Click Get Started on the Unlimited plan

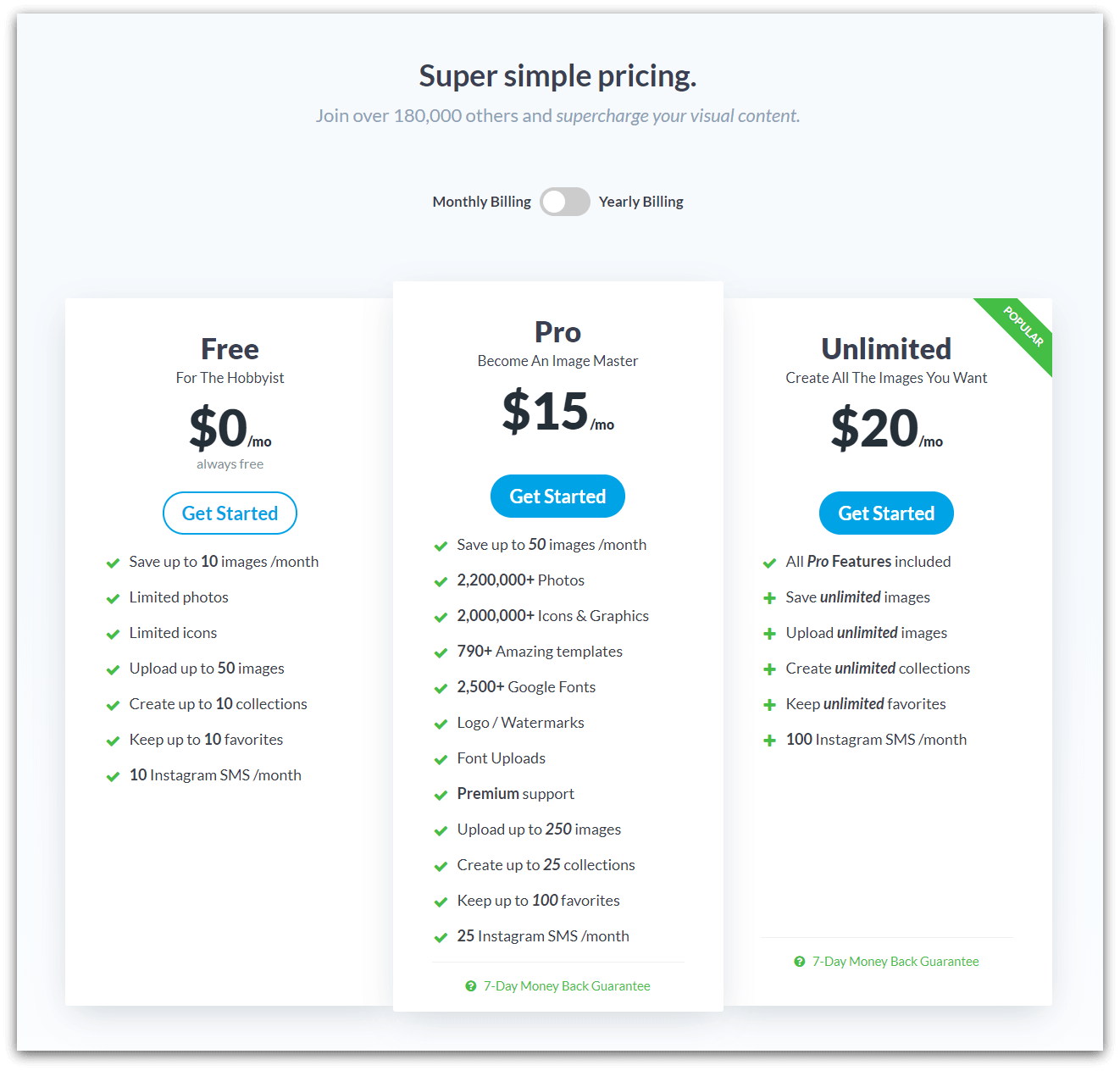click(886, 513)
